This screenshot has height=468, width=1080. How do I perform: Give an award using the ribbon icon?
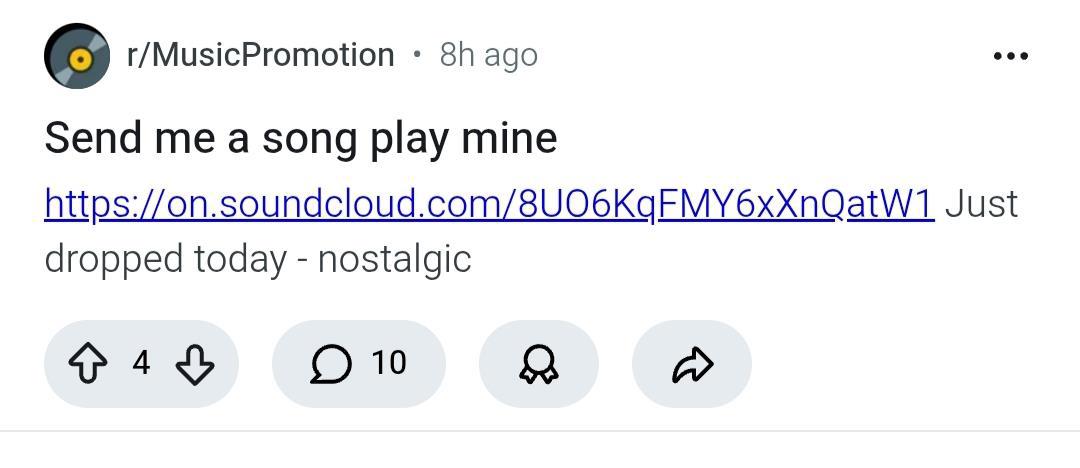pos(539,365)
